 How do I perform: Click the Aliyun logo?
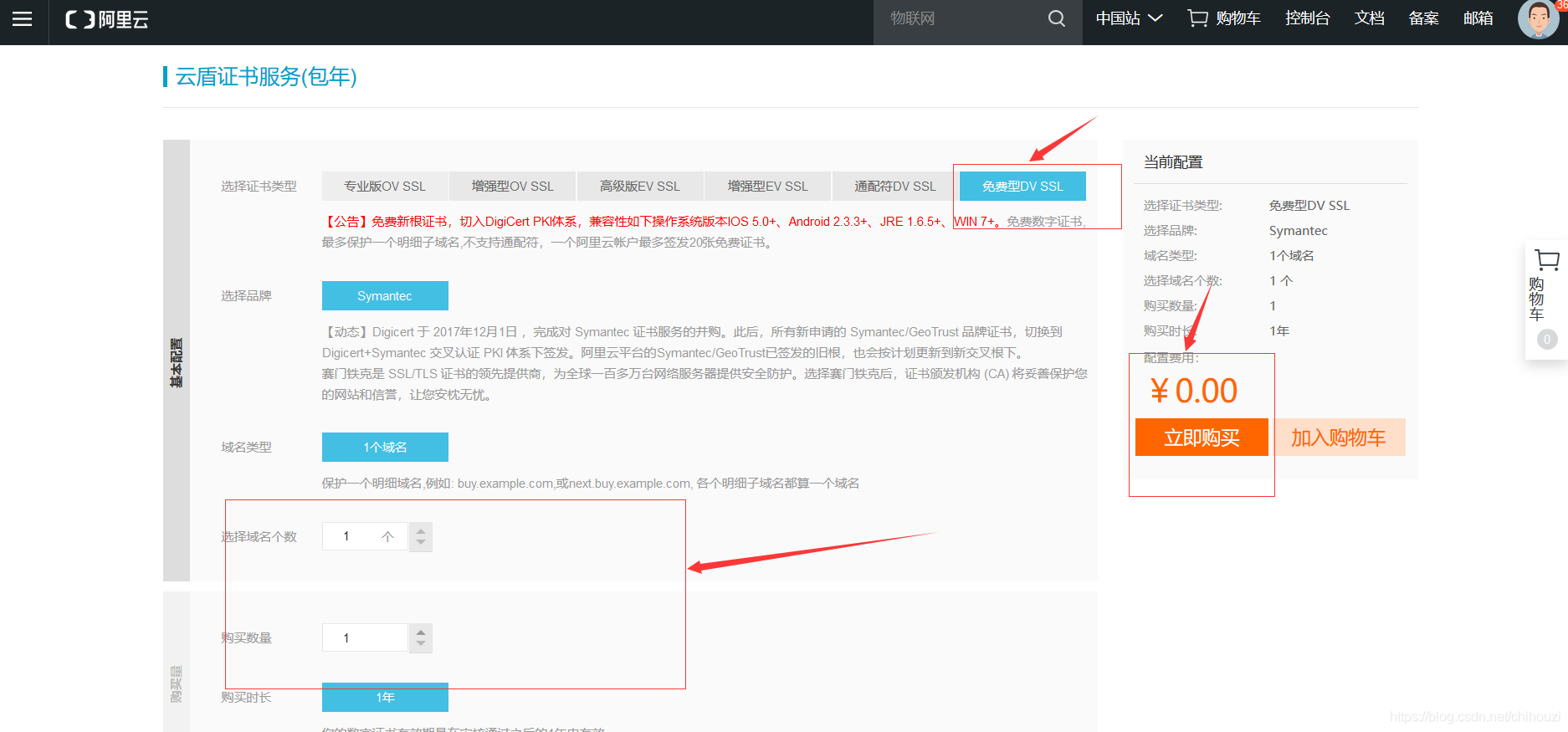pyautogui.click(x=107, y=19)
